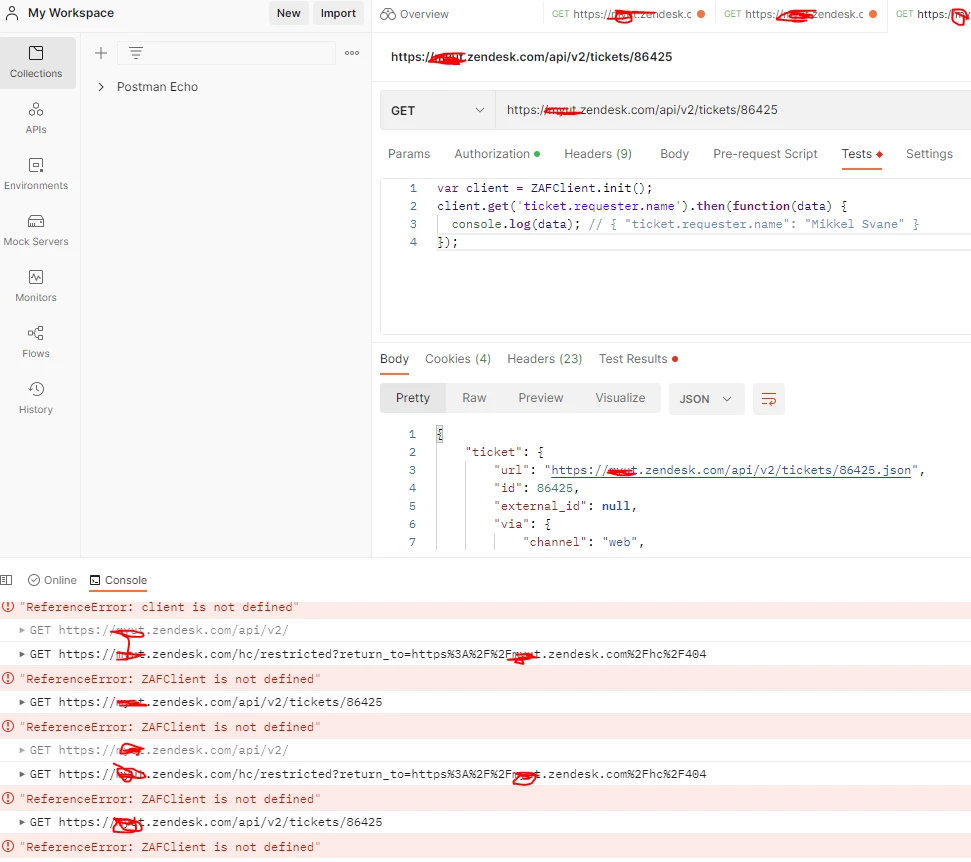Click the collections search field
Viewport: 971px width, 862px height.
tap(226, 53)
